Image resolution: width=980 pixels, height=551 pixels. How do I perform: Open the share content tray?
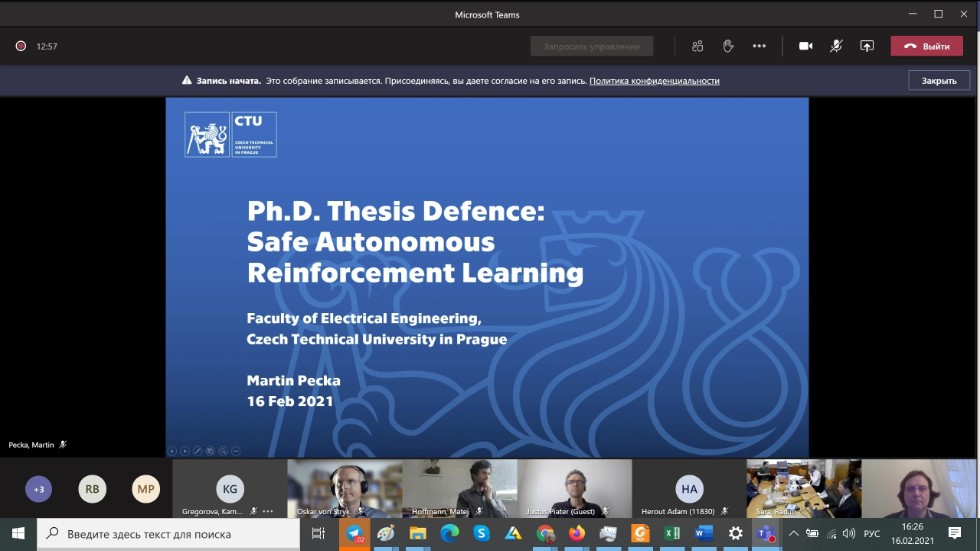point(867,46)
